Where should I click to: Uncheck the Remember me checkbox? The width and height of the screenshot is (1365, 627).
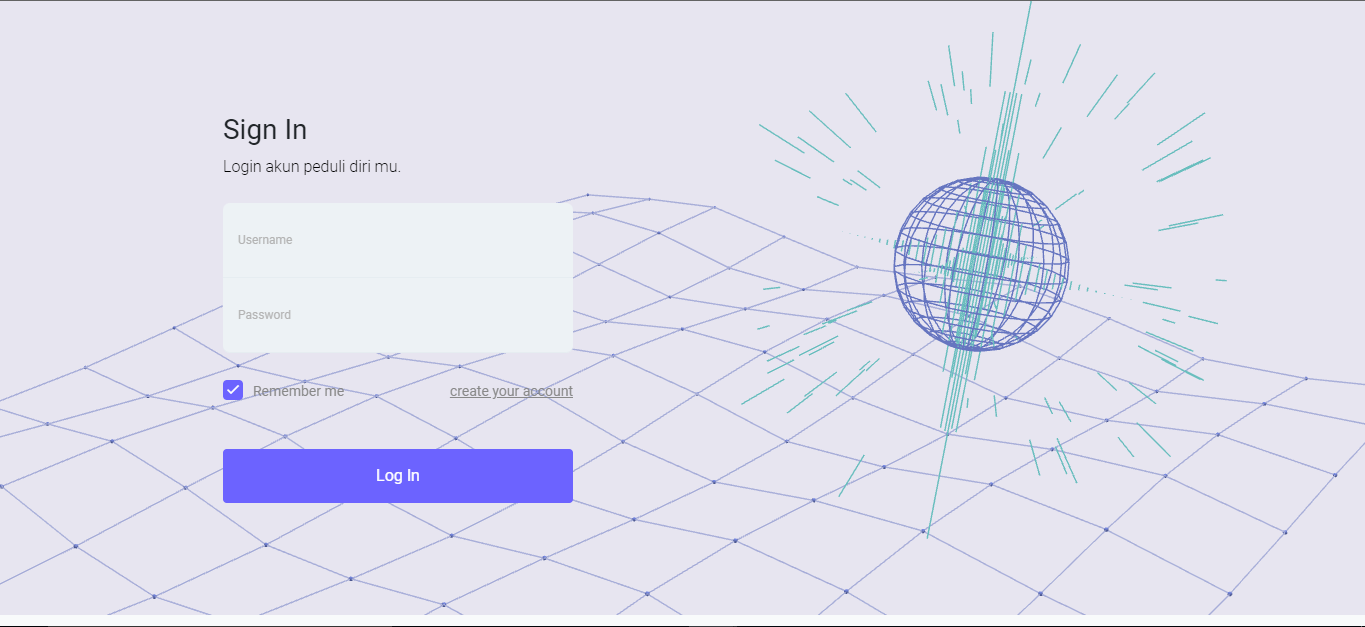(233, 390)
